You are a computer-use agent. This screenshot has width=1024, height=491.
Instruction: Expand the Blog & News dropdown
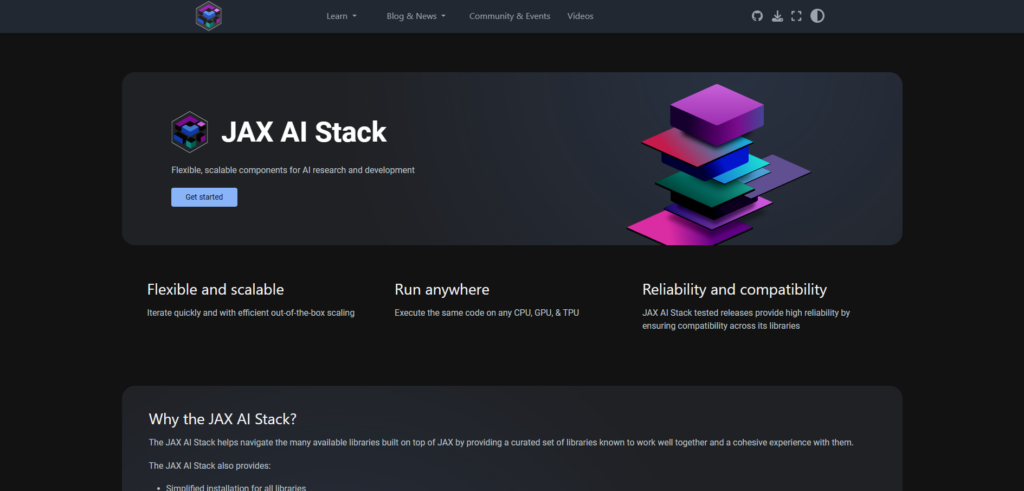[416, 16]
